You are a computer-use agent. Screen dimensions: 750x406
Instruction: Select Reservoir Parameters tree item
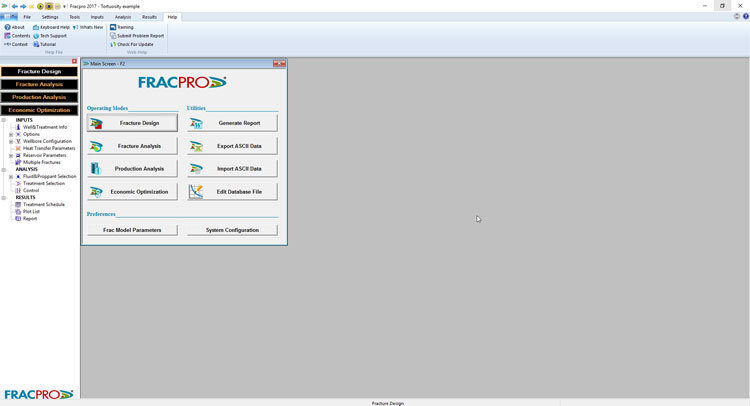[44, 155]
